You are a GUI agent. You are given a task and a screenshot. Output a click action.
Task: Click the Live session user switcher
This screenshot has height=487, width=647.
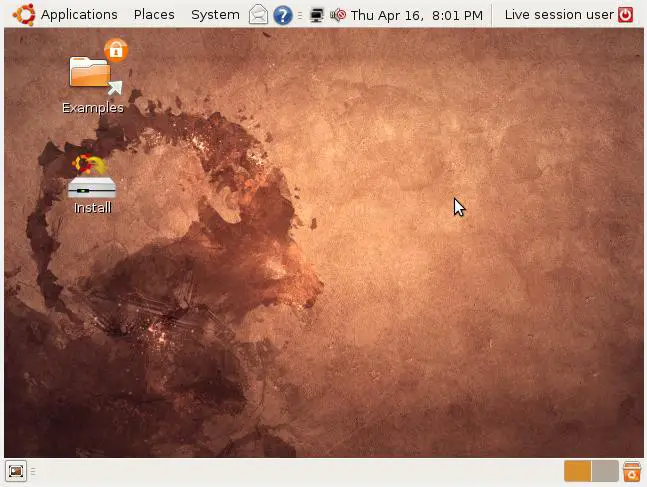click(559, 15)
